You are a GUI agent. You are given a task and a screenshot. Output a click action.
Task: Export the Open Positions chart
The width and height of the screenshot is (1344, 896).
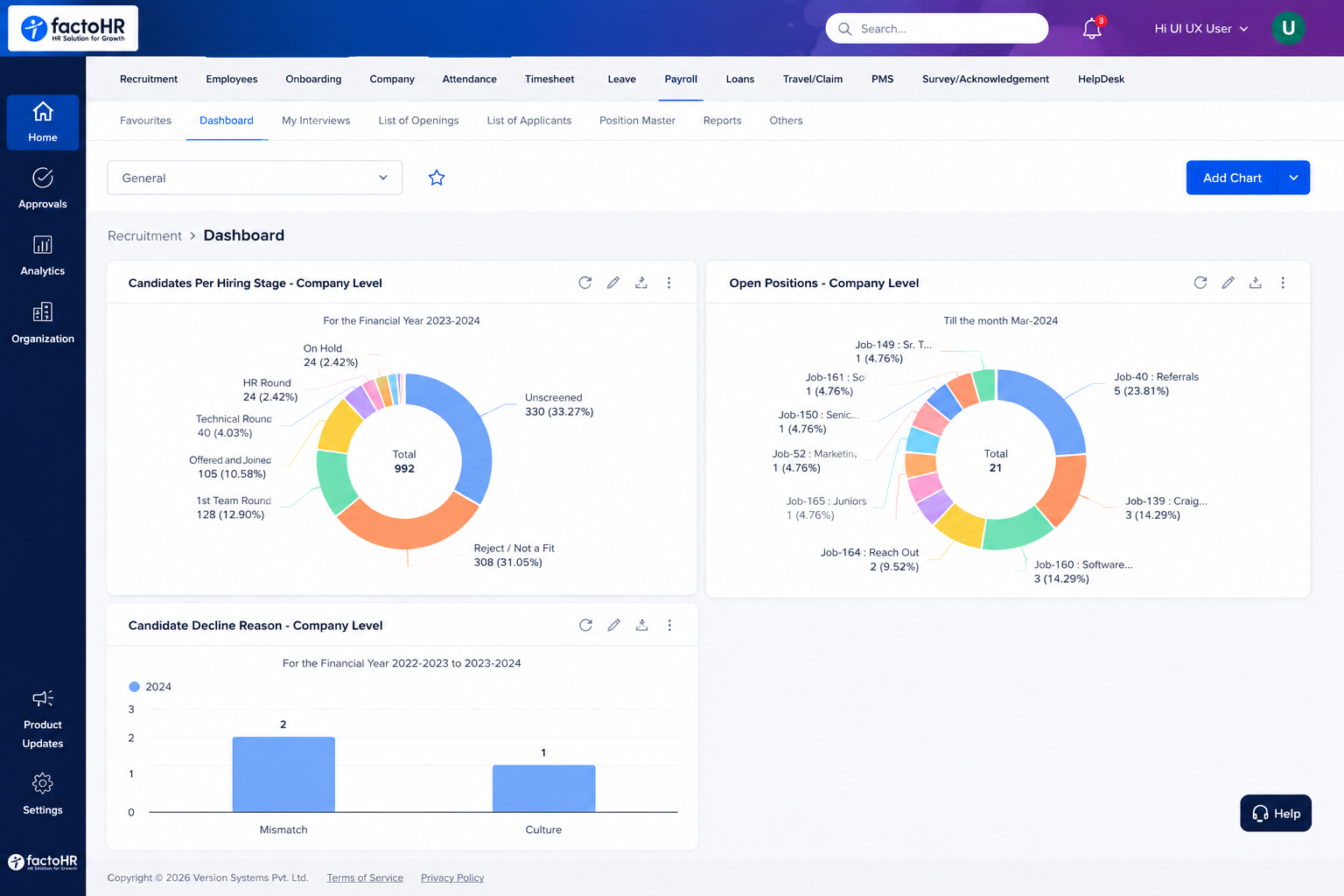coord(1256,283)
